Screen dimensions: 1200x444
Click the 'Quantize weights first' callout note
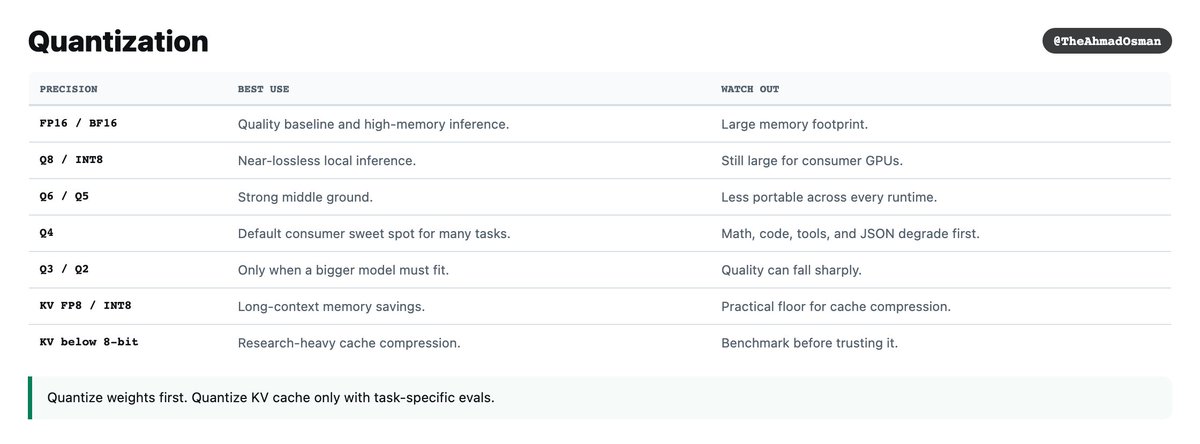pos(600,398)
